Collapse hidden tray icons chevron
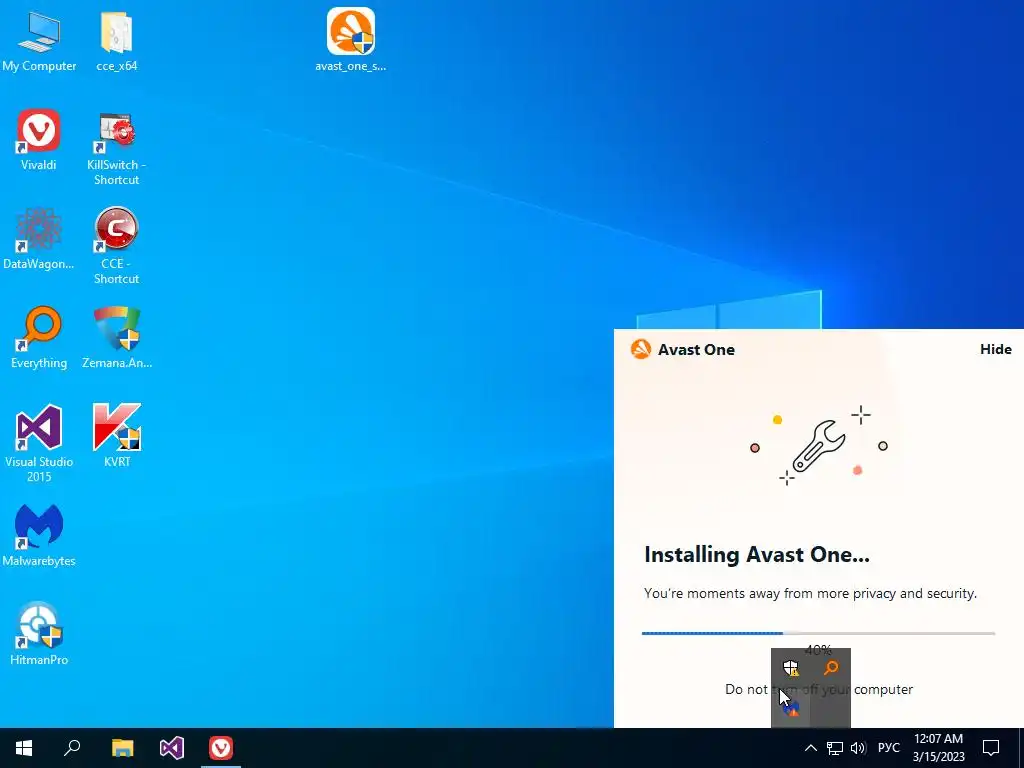This screenshot has width=1024, height=768. pyautogui.click(x=810, y=748)
